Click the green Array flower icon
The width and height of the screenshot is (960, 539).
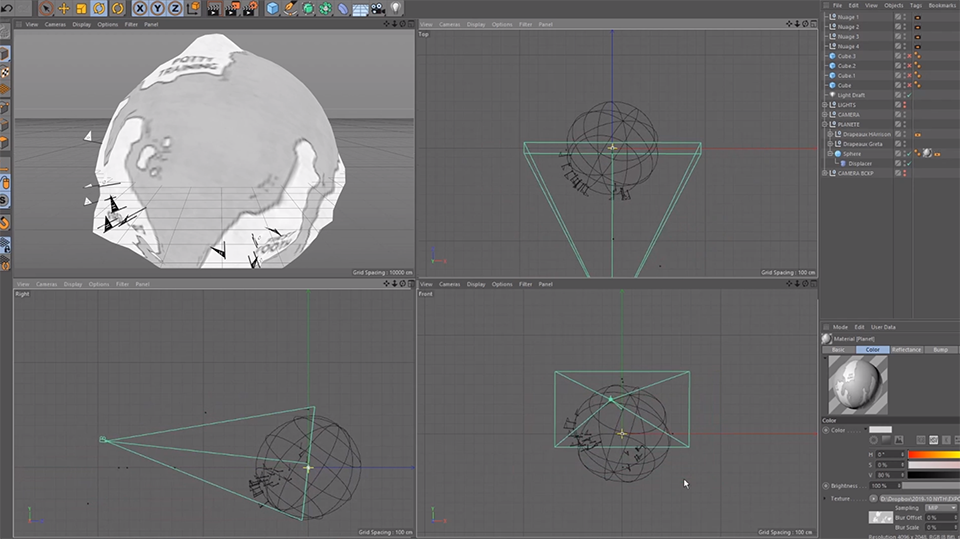(325, 8)
